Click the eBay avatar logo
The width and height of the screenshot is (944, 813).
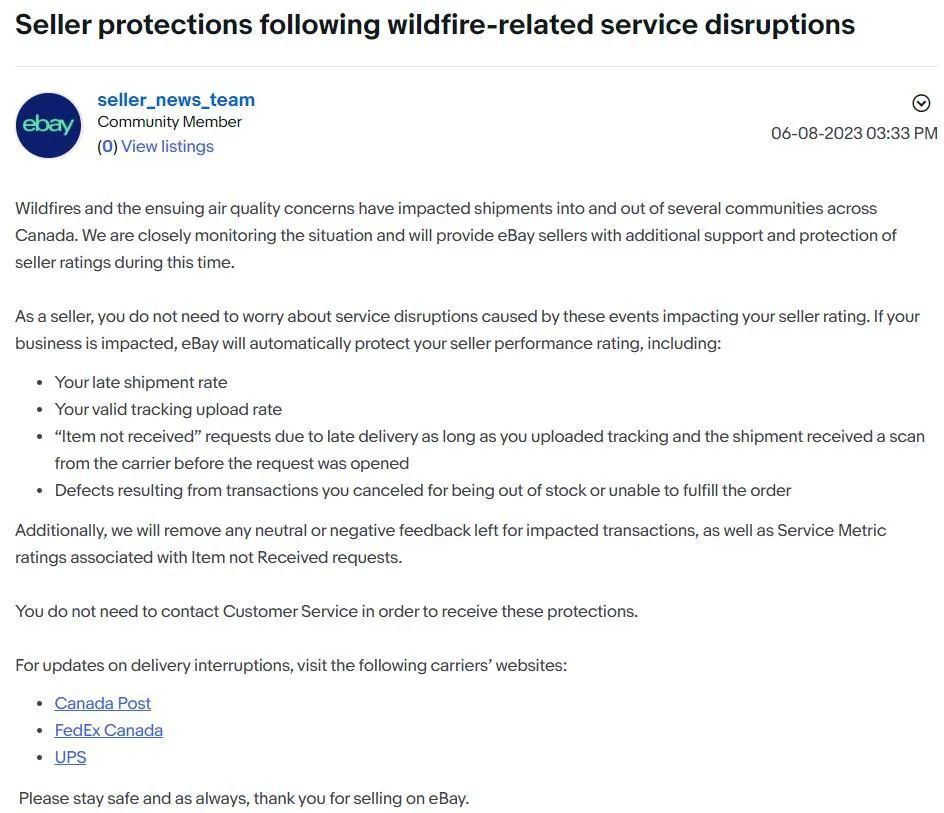[x=48, y=125]
